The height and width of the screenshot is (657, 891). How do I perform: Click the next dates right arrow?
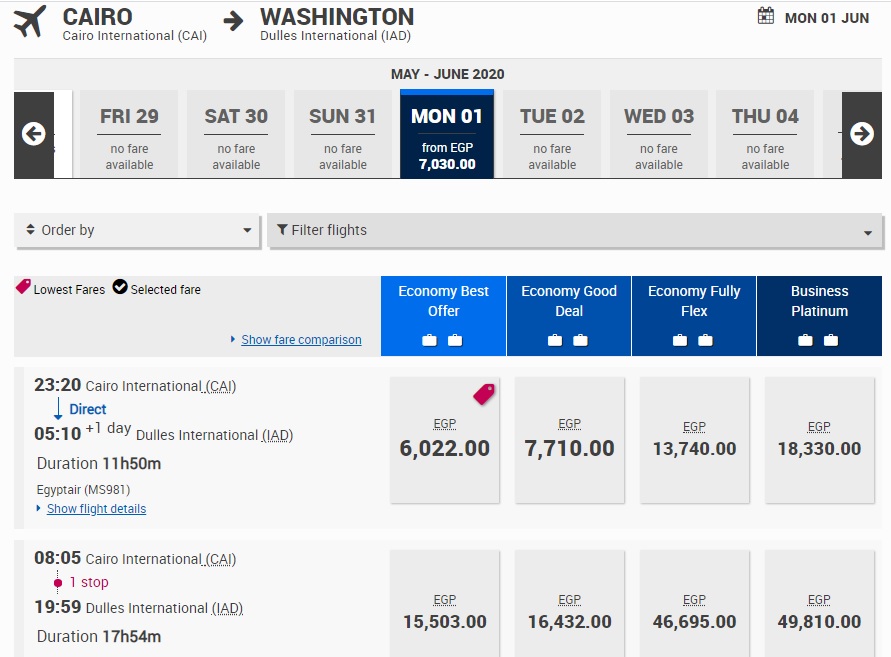(x=862, y=134)
